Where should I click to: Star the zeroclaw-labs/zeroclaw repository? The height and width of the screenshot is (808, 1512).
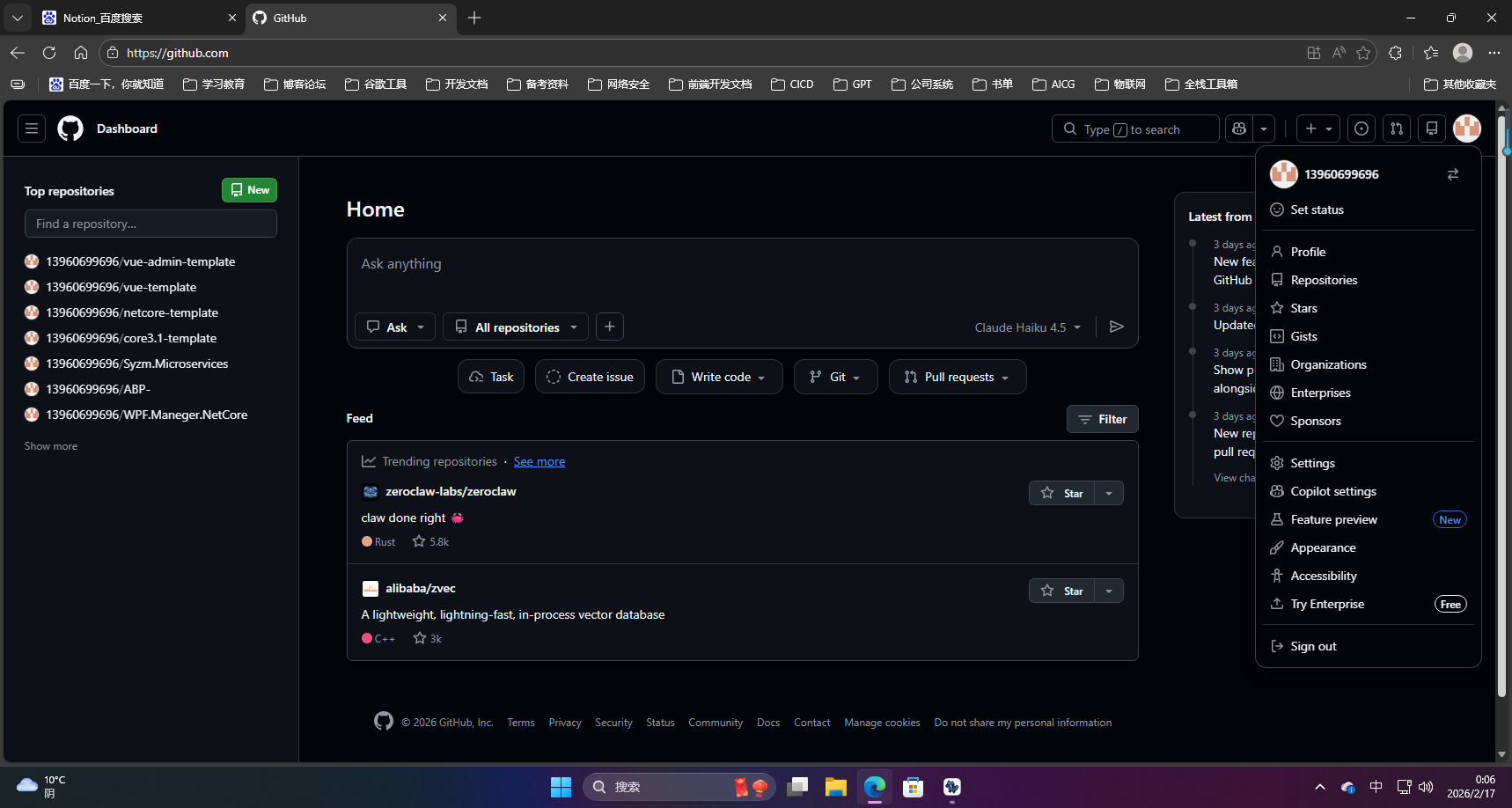(x=1061, y=493)
